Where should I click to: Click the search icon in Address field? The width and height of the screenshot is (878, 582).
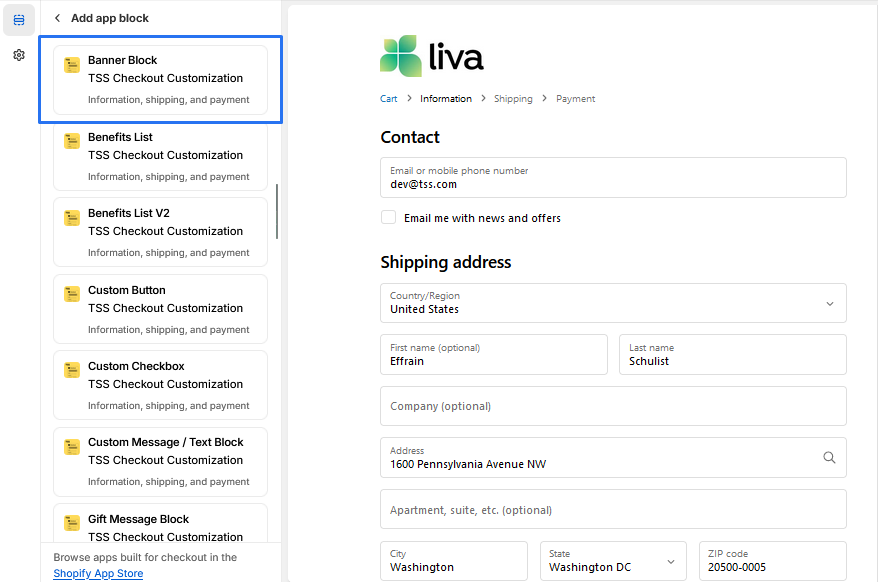point(829,457)
